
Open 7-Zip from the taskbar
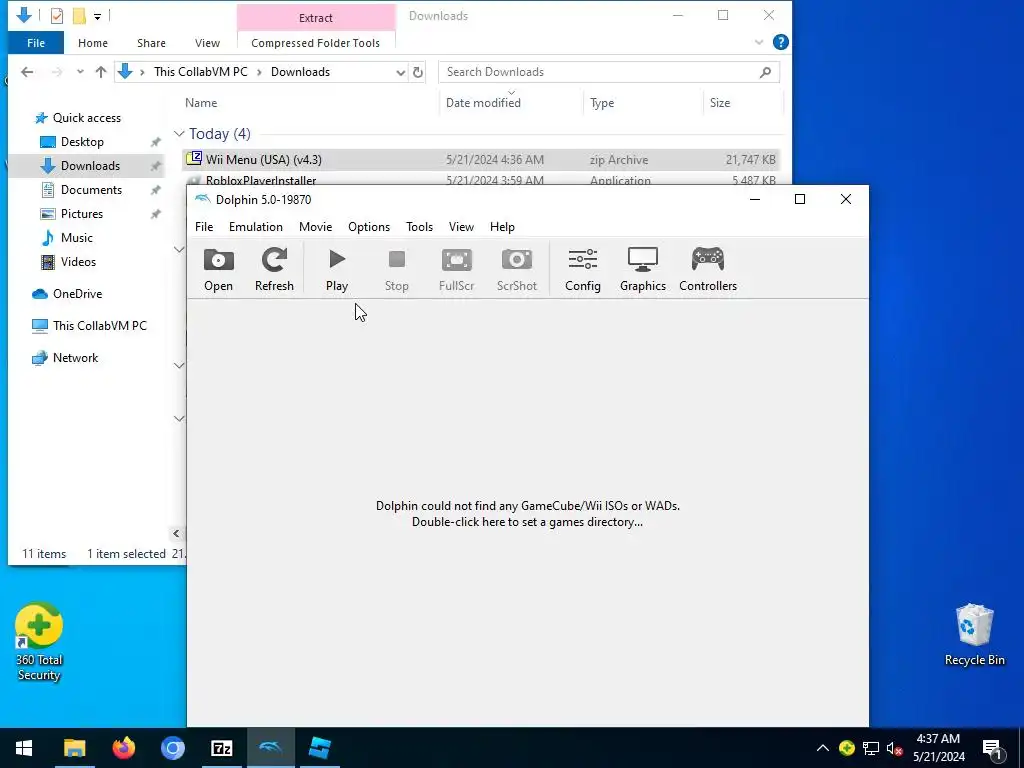click(x=221, y=748)
